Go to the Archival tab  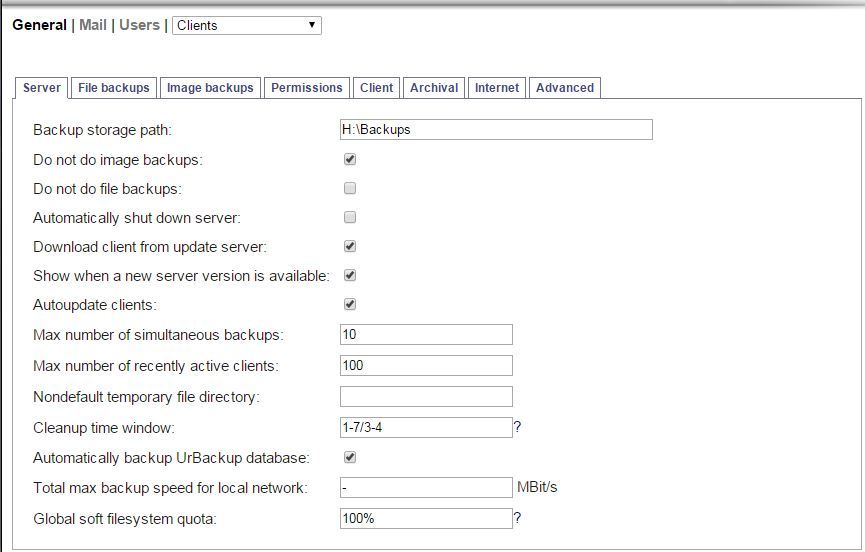coord(434,88)
